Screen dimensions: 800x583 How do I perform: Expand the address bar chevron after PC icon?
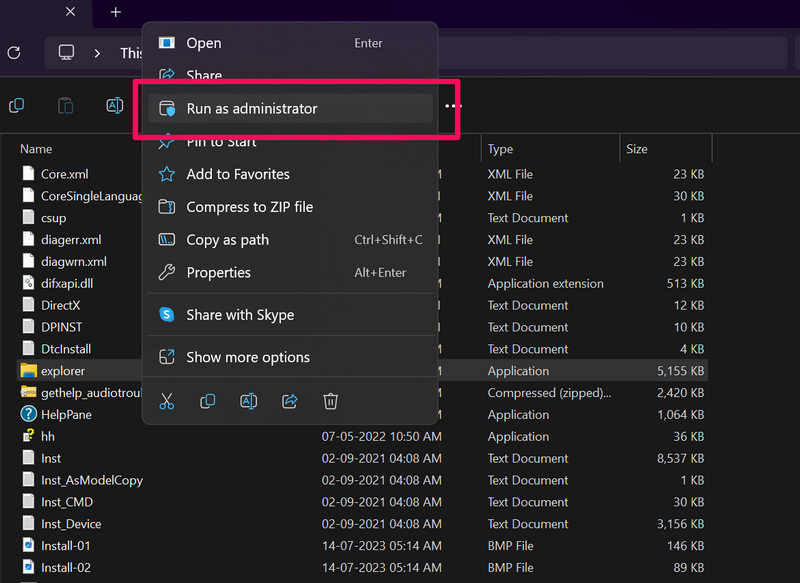(x=97, y=53)
